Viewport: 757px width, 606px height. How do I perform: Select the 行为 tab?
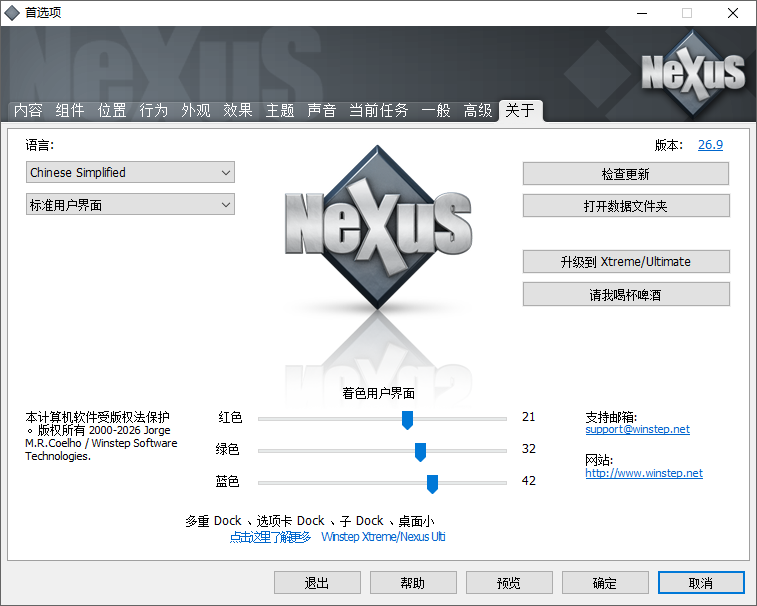(154, 111)
